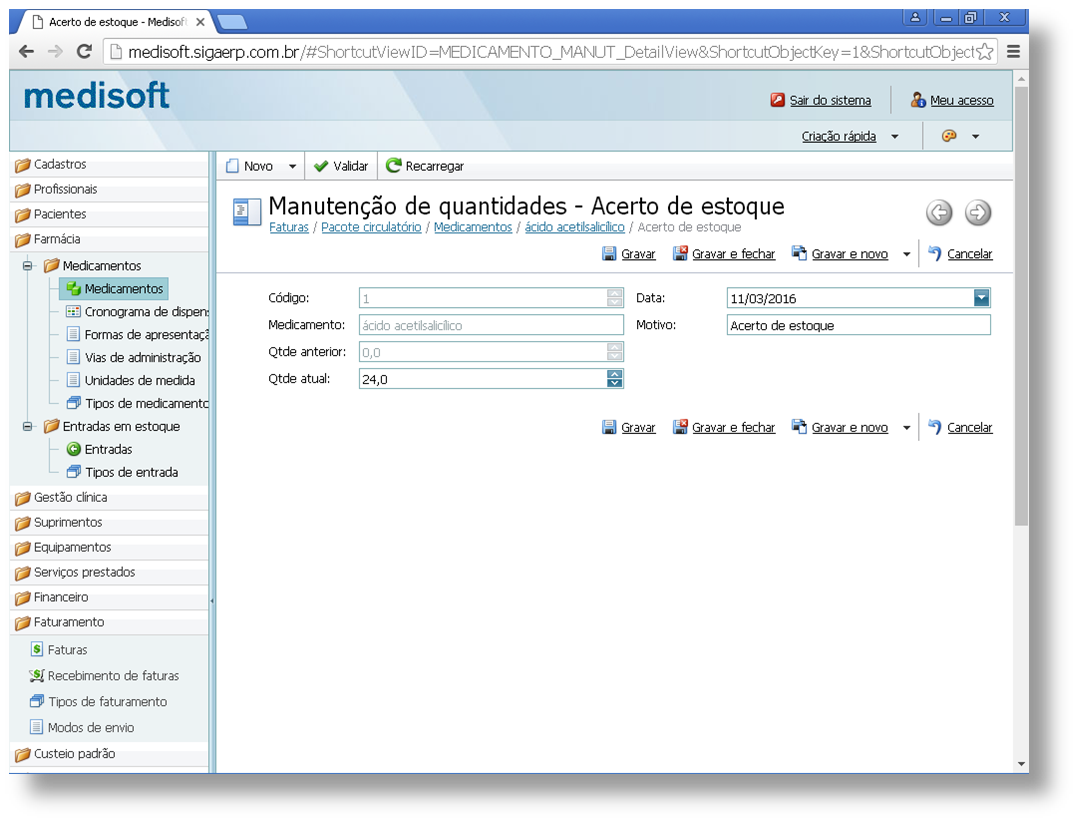Viewport: 1078px width, 823px height.
Task: Select Tipos de medicamento tree item
Action: click(138, 404)
